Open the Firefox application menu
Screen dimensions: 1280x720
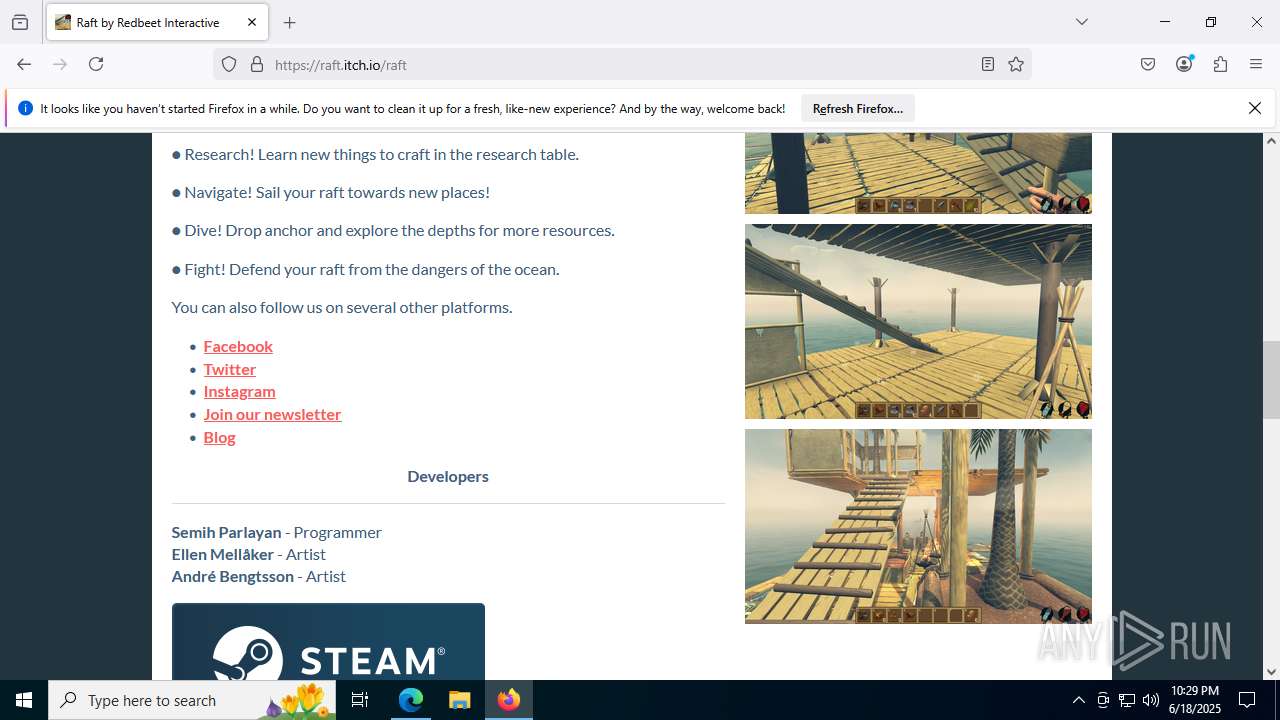click(1256, 64)
